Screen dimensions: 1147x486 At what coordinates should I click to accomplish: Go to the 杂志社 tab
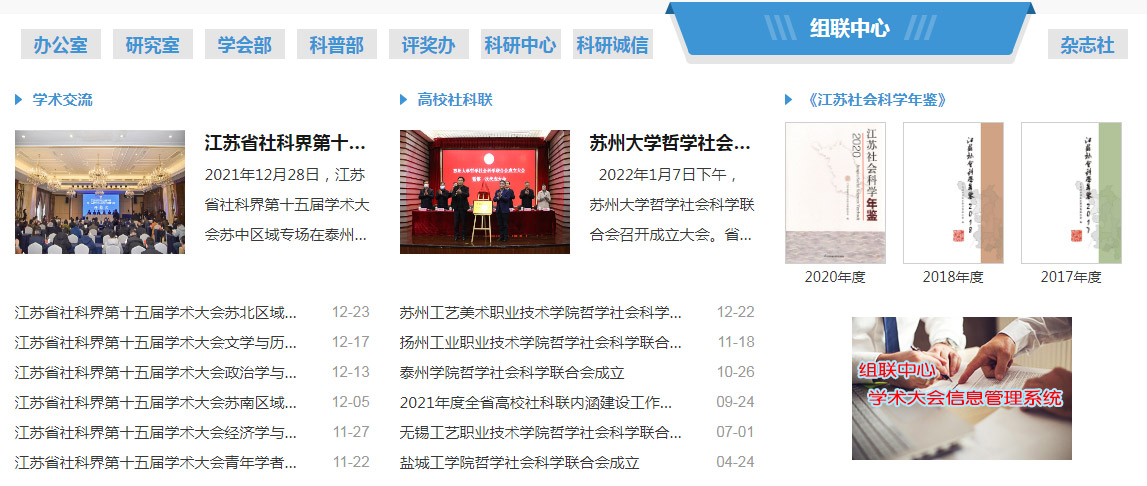point(1087,45)
